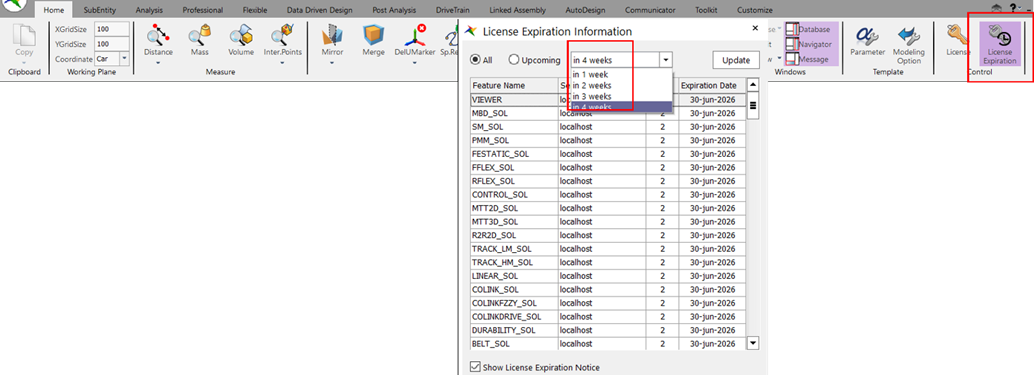Click the Update button
This screenshot has height=375, width=1034.
pyautogui.click(x=736, y=60)
